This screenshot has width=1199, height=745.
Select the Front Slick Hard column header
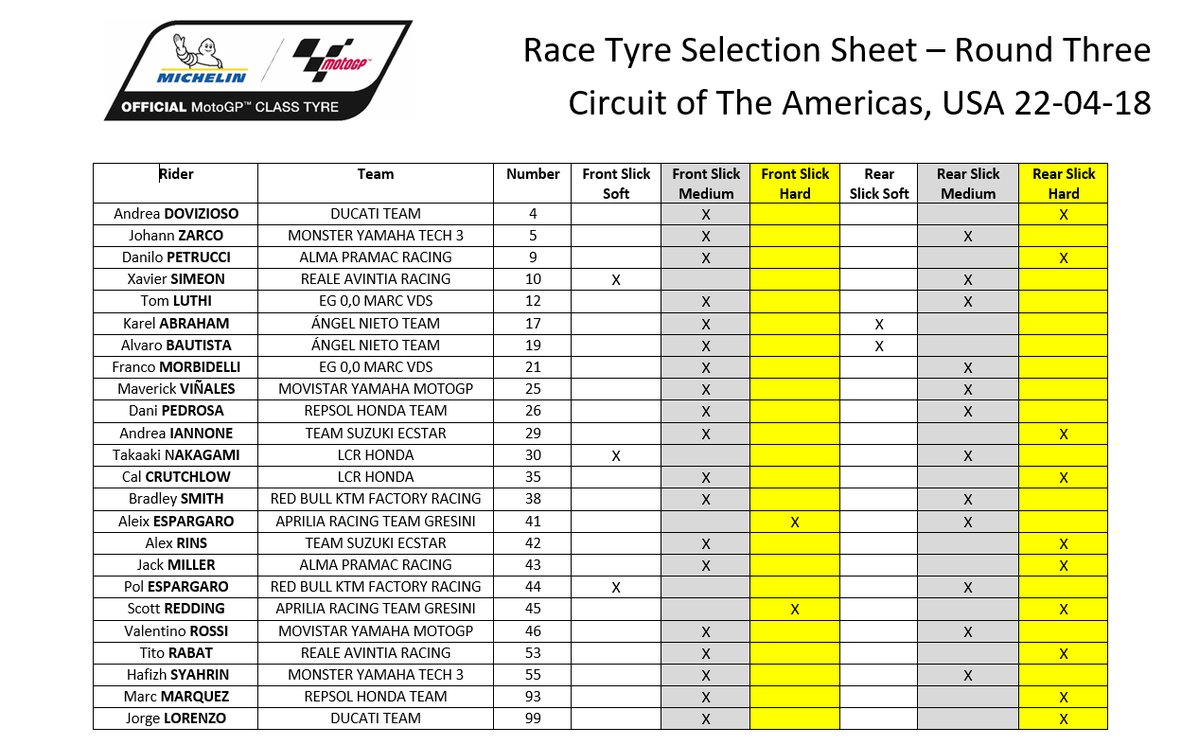pyautogui.click(x=794, y=184)
